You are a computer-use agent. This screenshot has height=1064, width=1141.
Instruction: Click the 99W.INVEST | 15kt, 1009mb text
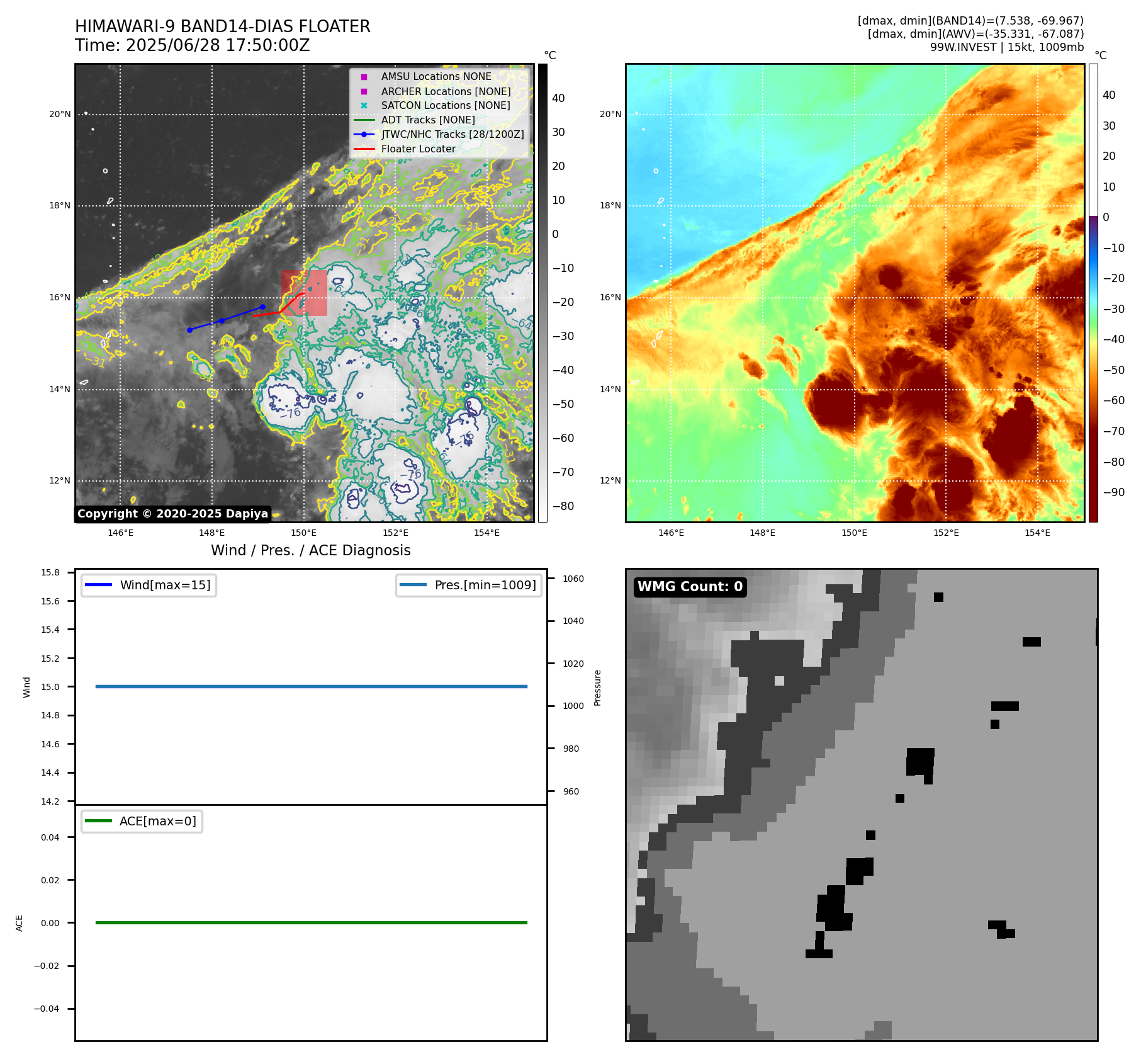pos(1007,47)
